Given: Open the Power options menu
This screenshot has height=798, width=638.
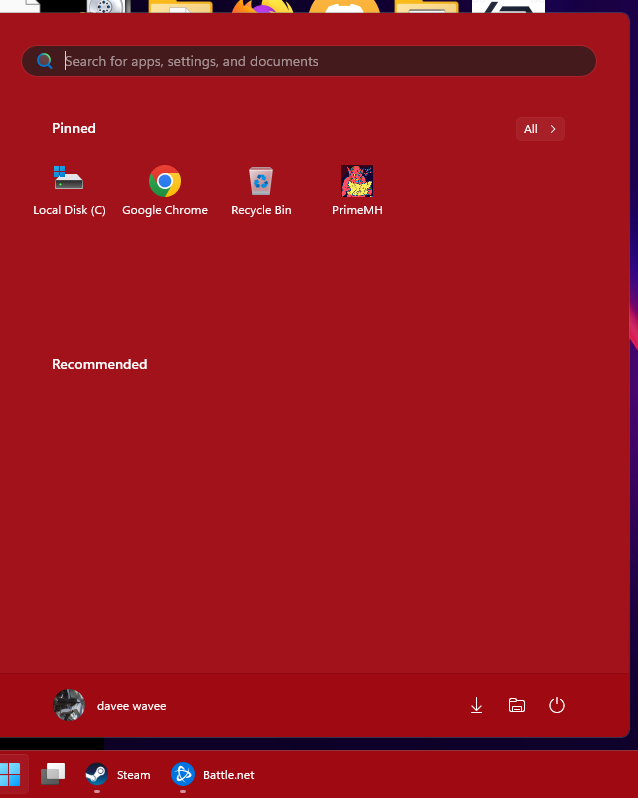Looking at the screenshot, I should (557, 705).
